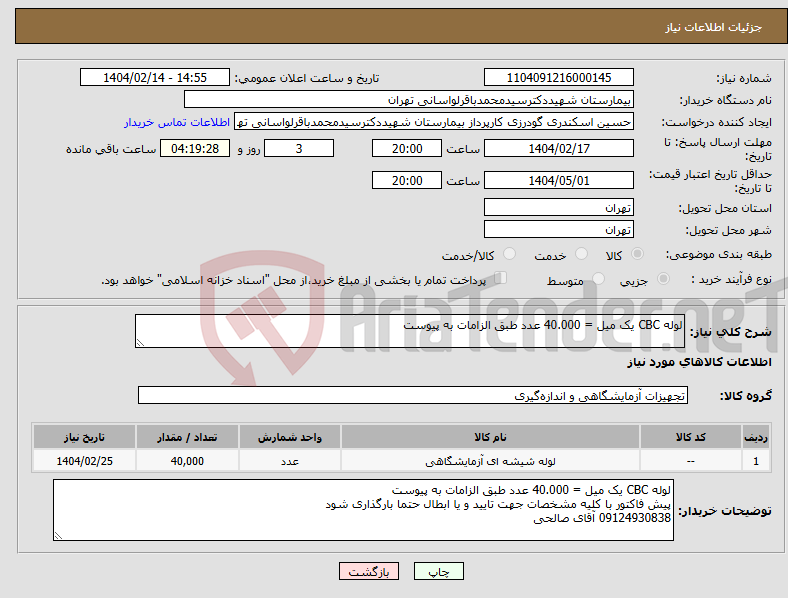Select the کالا radio button
The width and height of the screenshot is (788, 598).
[x=637, y=254]
